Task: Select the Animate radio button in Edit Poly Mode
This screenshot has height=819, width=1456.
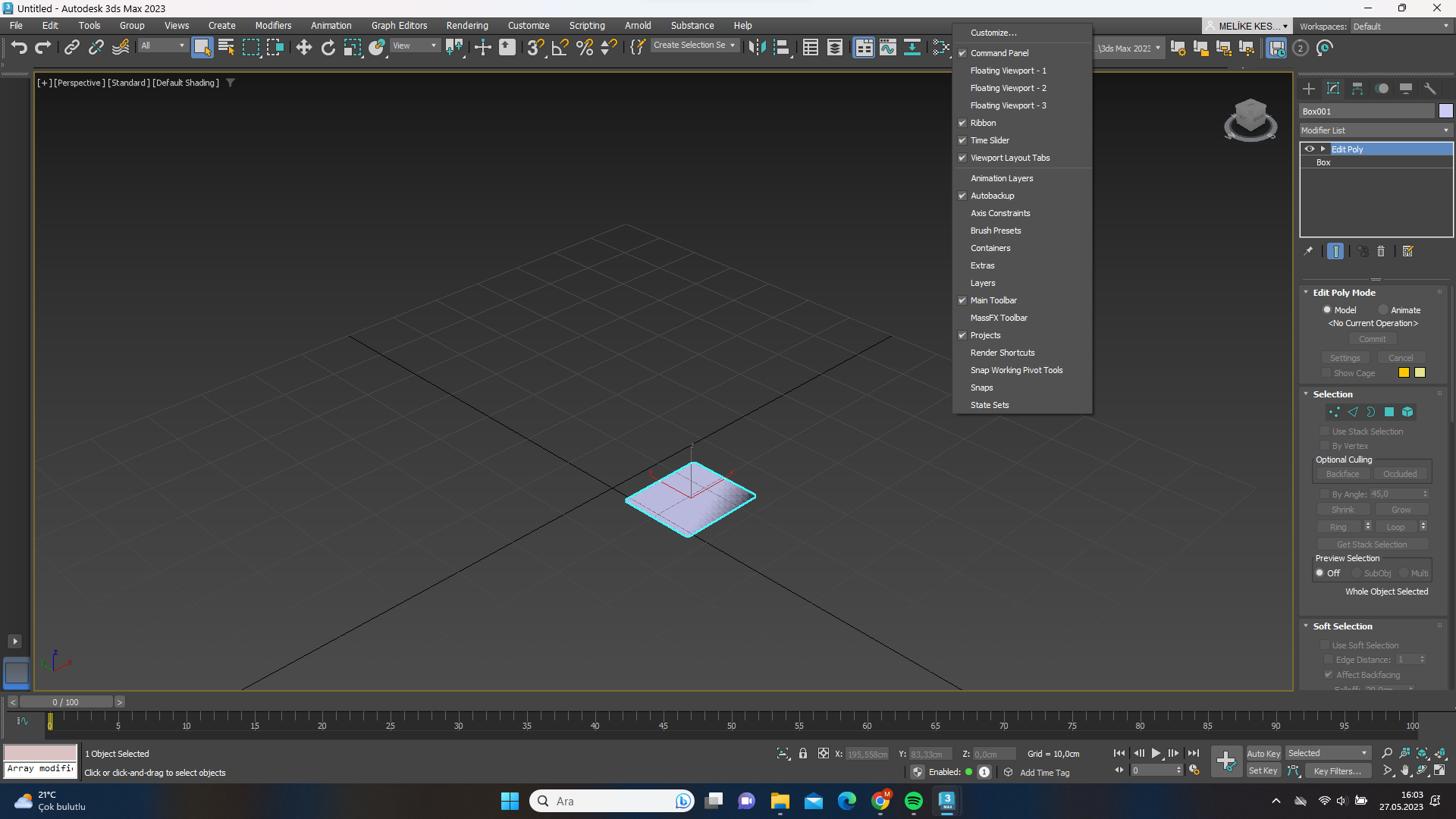Action: click(1385, 309)
